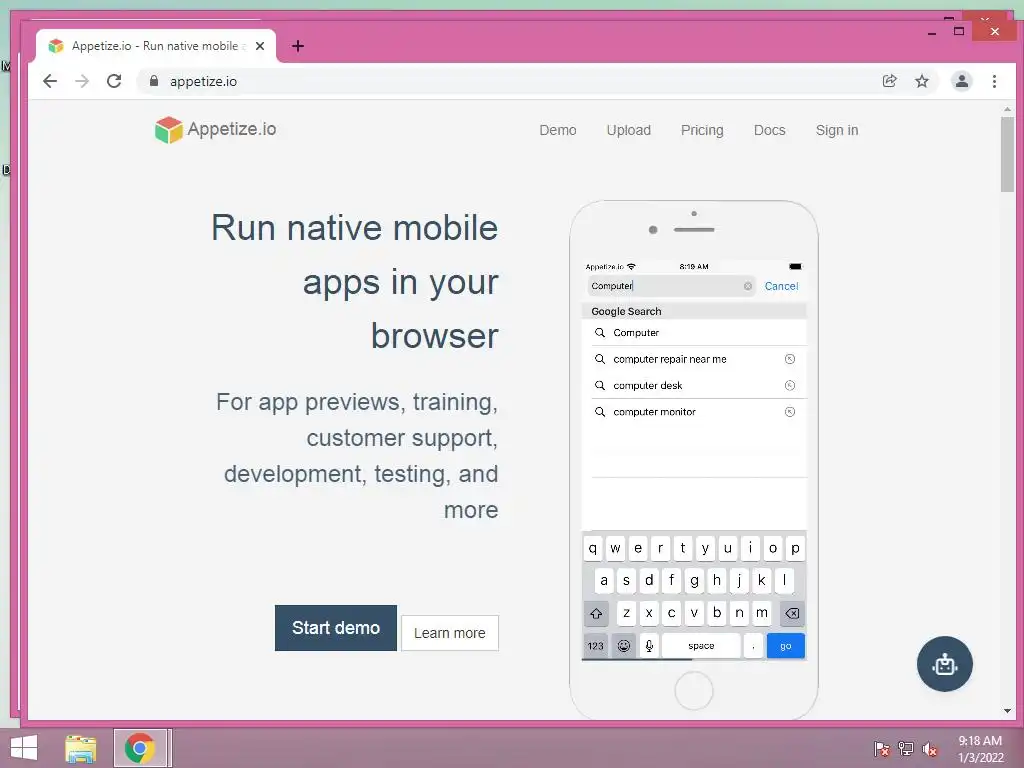1024x768 pixels.
Task: Click the Chrome taskbar icon
Action: tap(140, 748)
